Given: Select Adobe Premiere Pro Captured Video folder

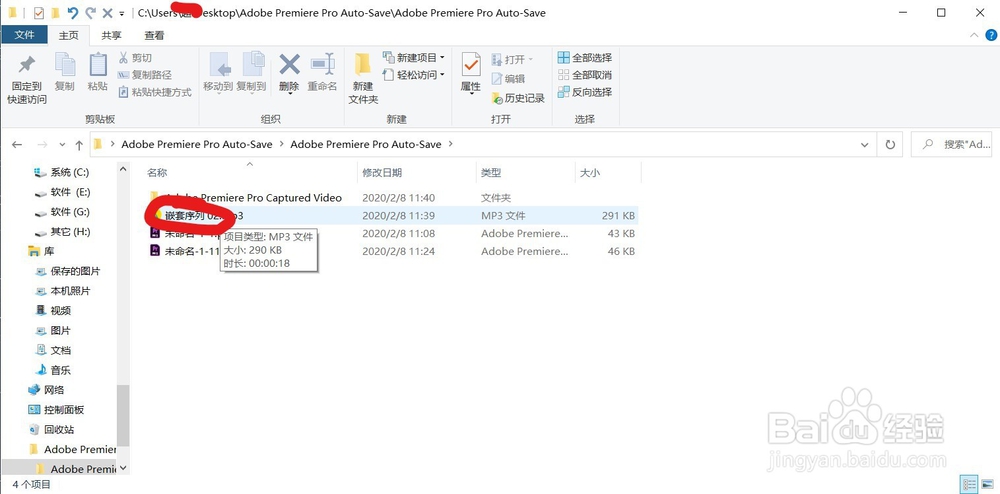Looking at the screenshot, I should coord(254,198).
